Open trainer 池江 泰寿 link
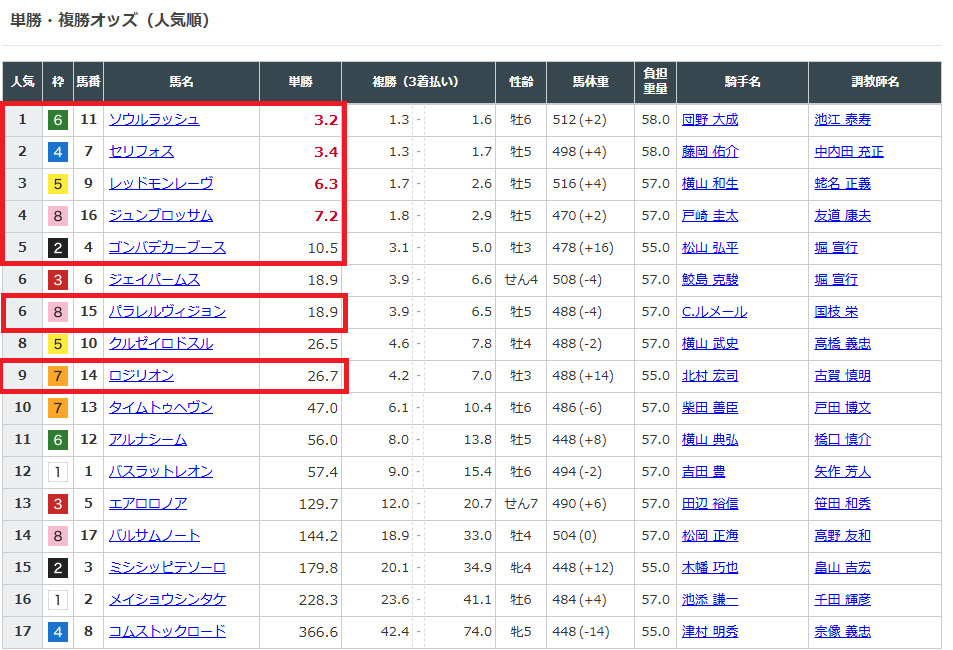Screen dimensions: 953x650 (842, 119)
